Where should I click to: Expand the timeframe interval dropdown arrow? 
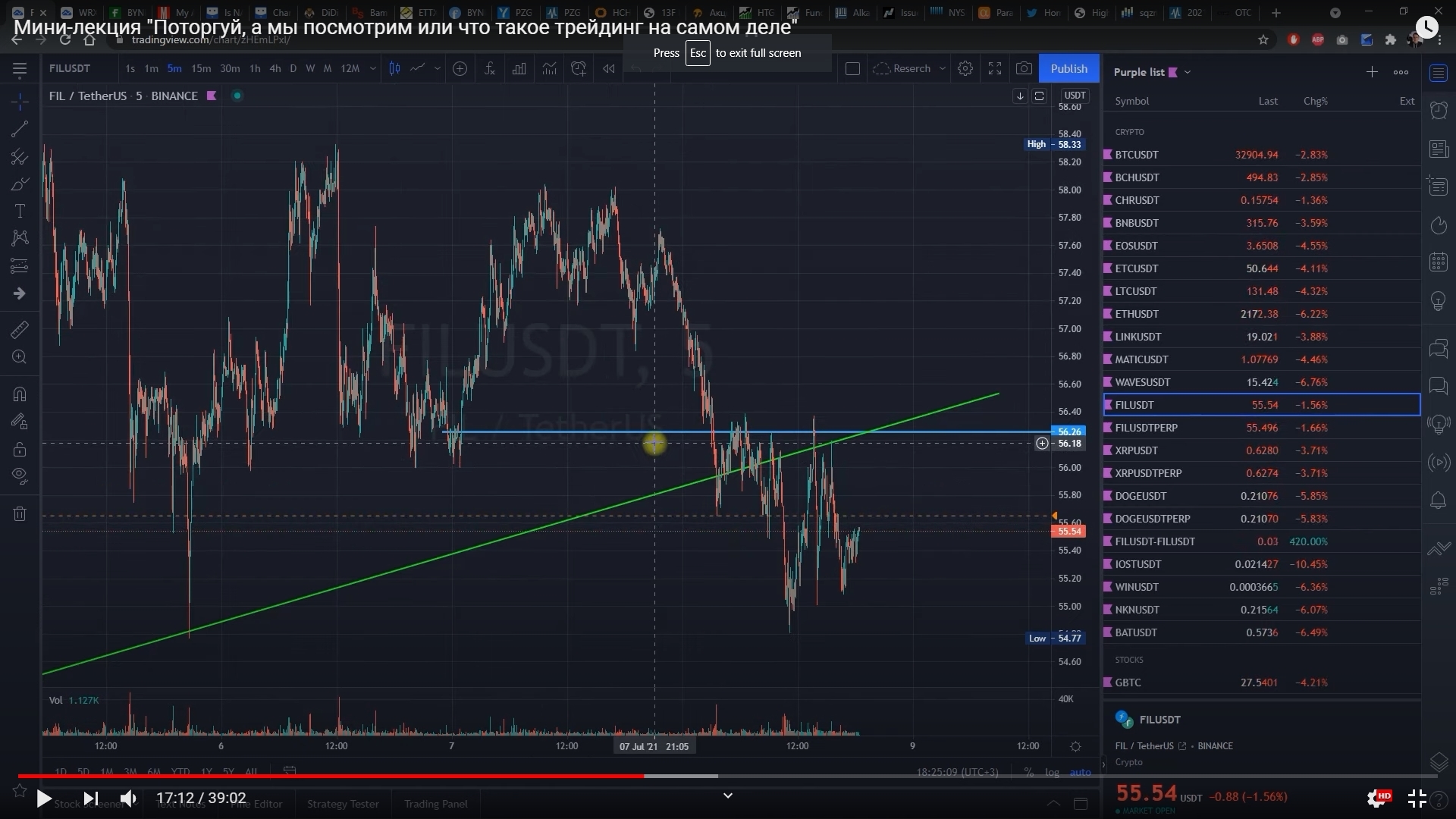pyautogui.click(x=372, y=69)
